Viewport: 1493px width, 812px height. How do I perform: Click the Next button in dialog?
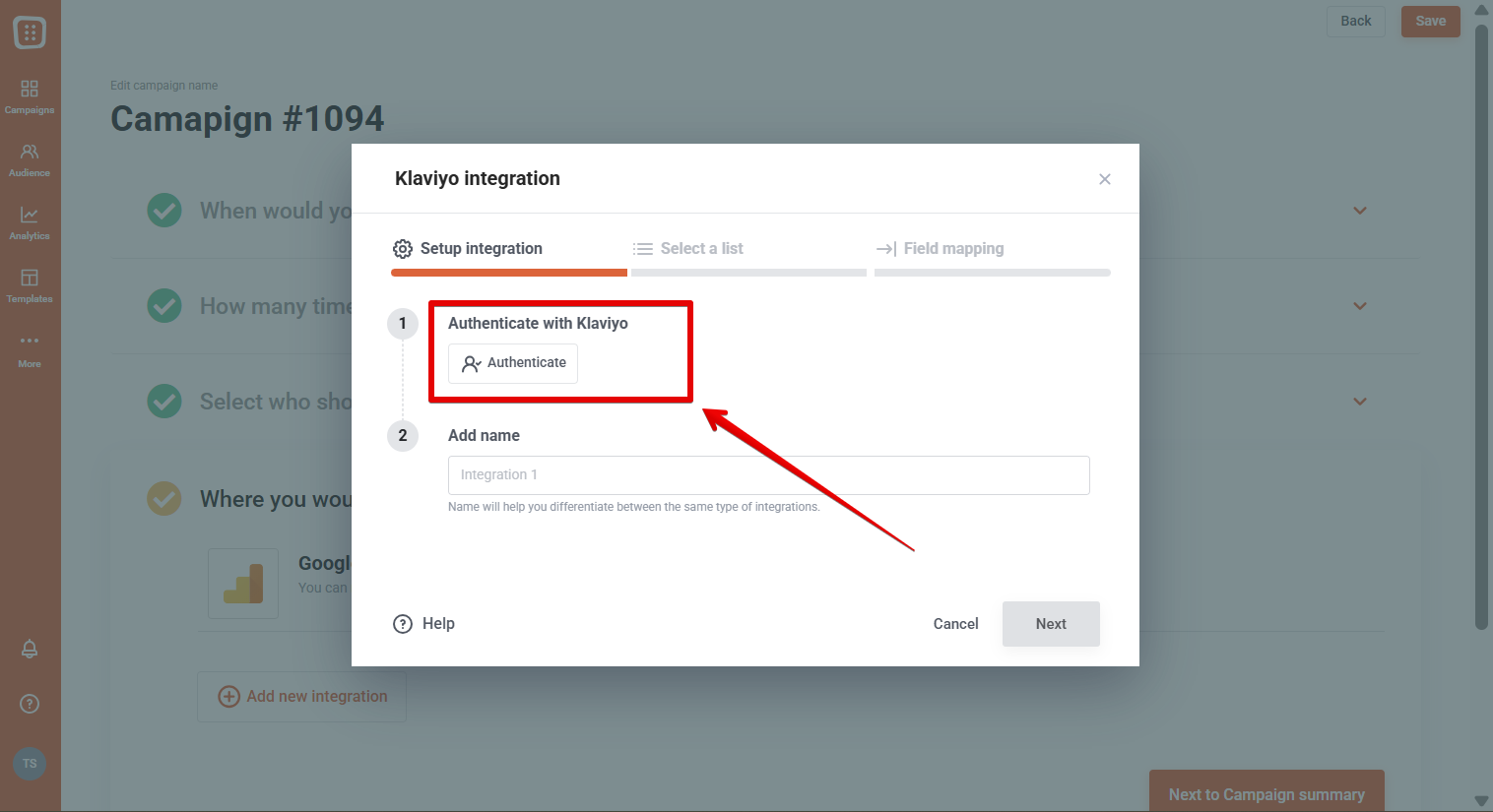point(1051,624)
